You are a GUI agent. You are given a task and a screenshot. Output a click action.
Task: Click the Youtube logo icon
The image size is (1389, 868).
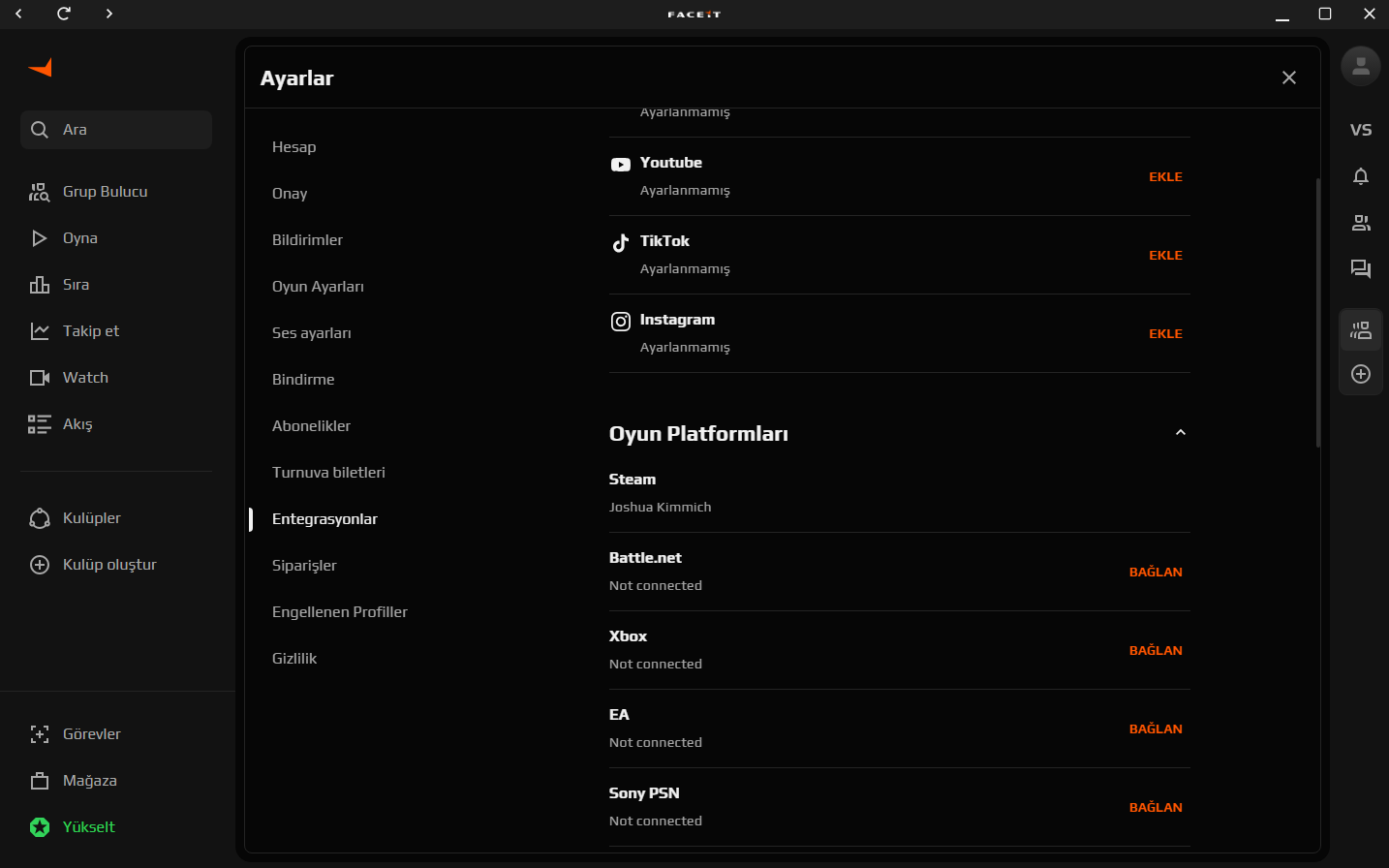click(x=621, y=165)
